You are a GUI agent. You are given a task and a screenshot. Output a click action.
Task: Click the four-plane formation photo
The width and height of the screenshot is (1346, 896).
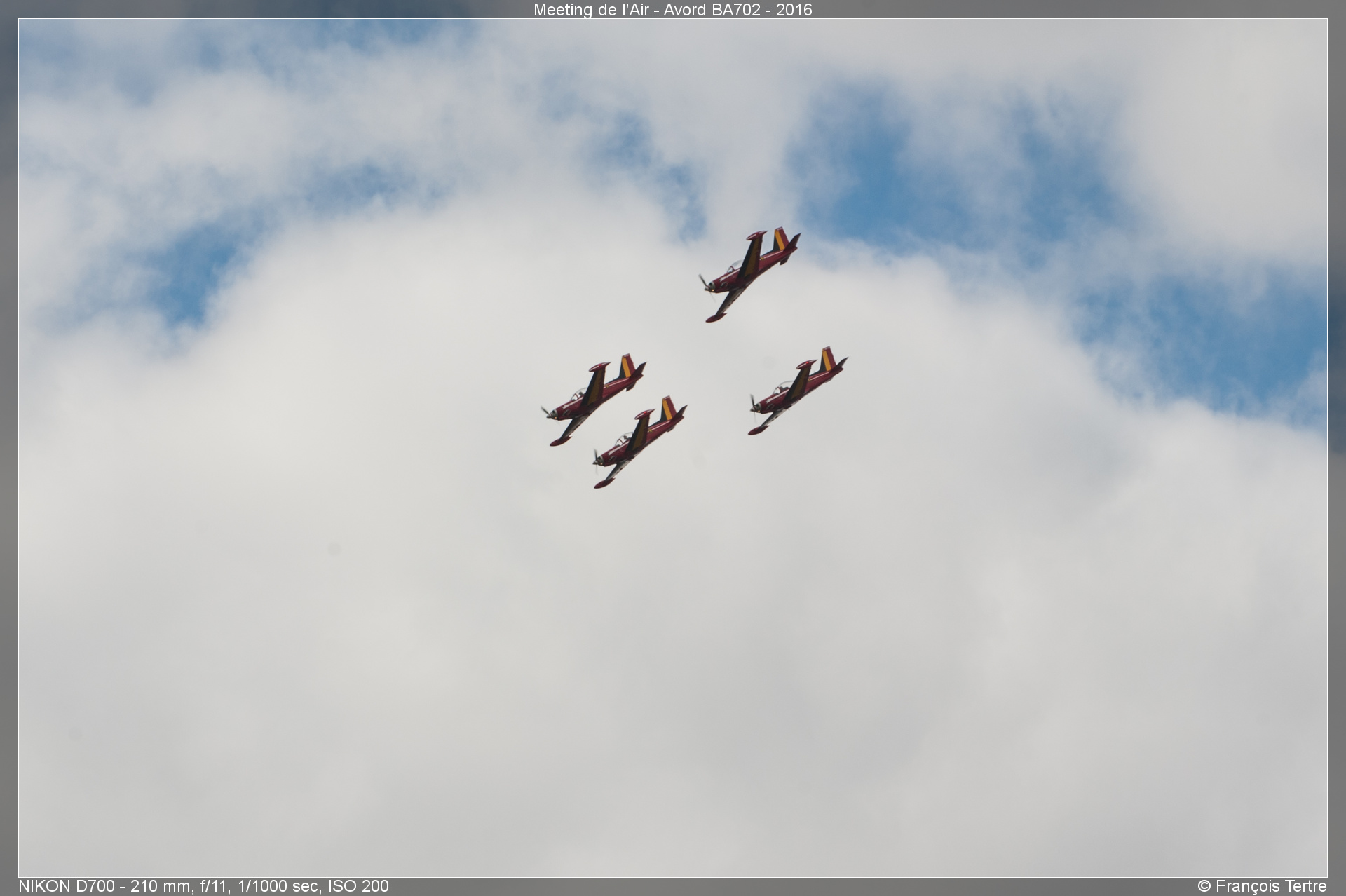click(673, 448)
